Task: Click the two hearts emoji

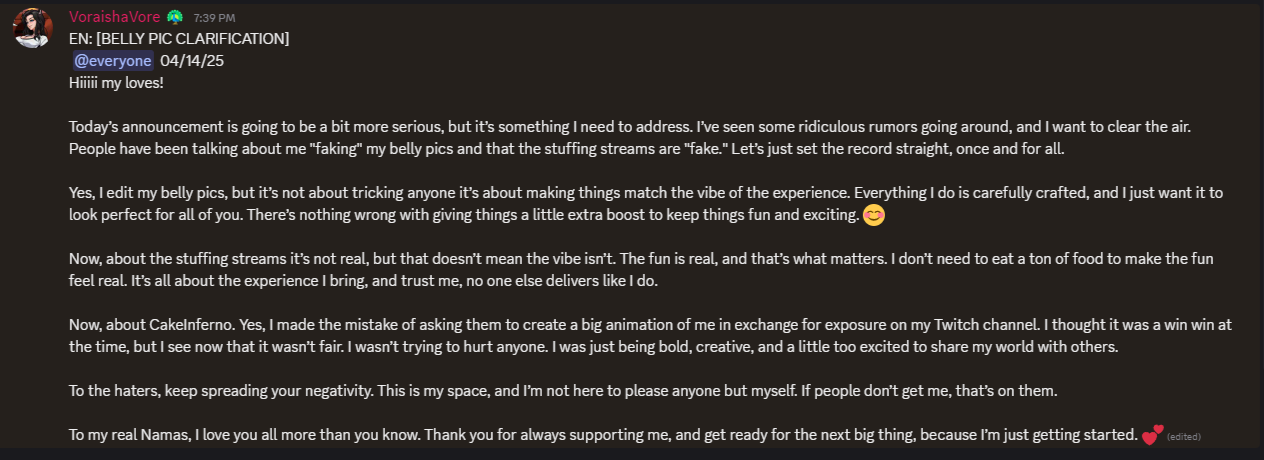Action: tap(1152, 435)
